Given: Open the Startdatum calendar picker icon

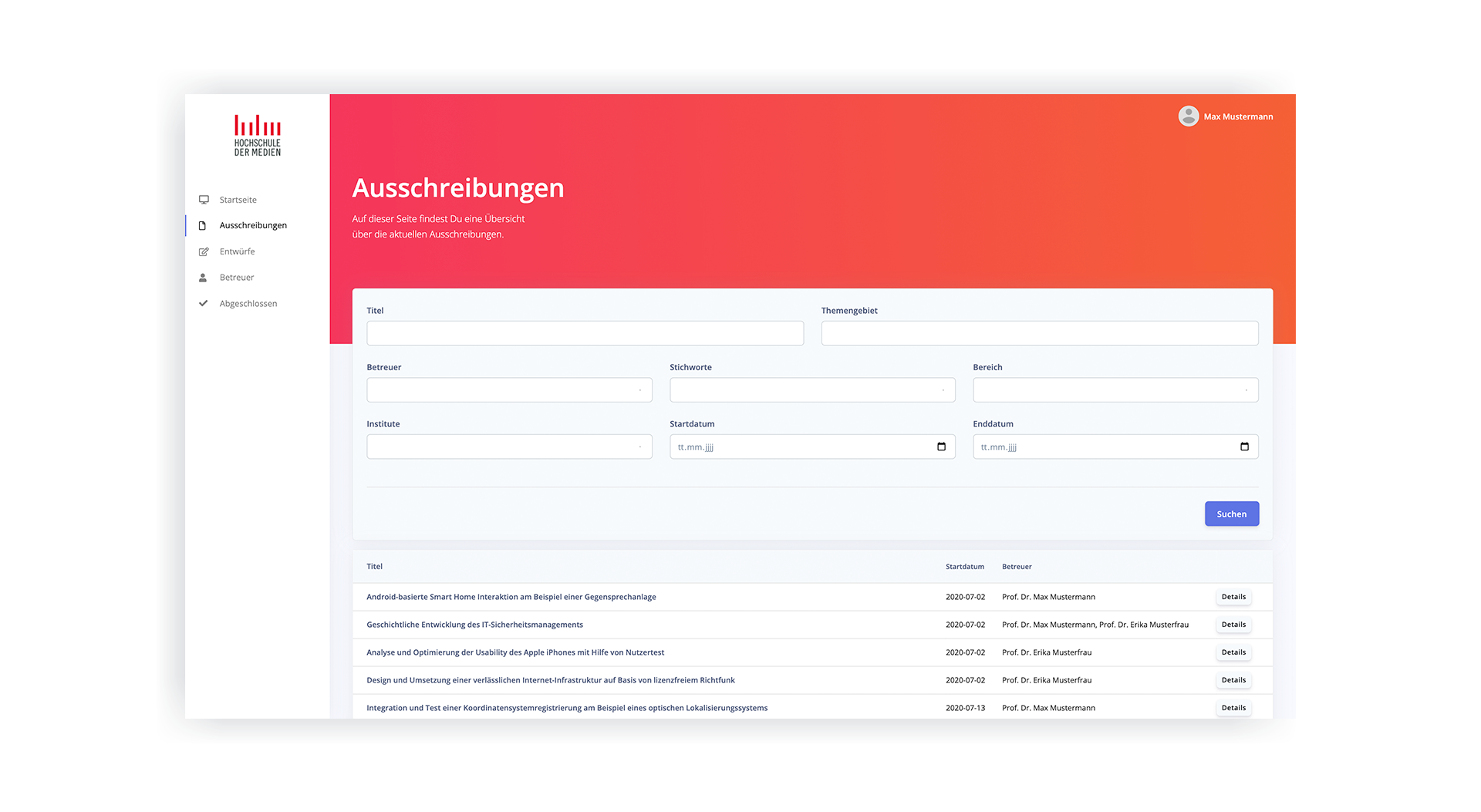Looking at the screenshot, I should click(x=941, y=446).
